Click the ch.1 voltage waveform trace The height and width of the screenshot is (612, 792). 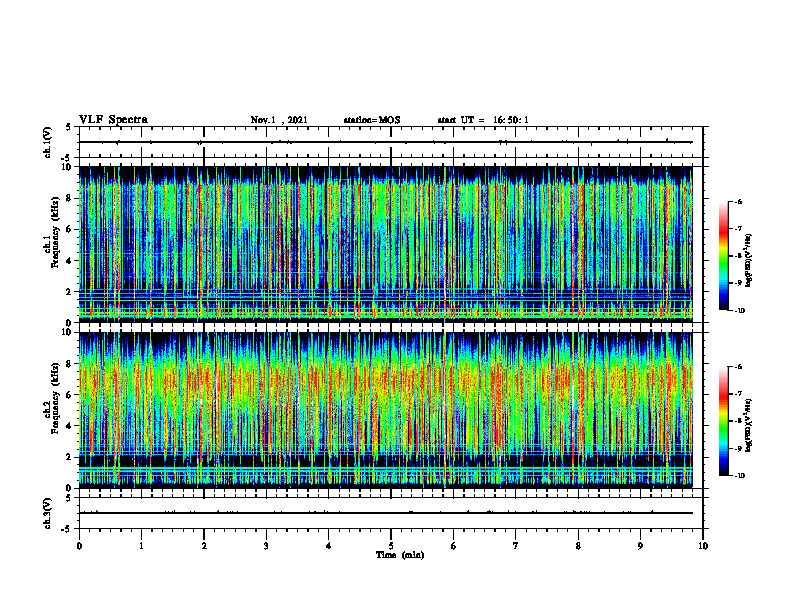click(385, 142)
